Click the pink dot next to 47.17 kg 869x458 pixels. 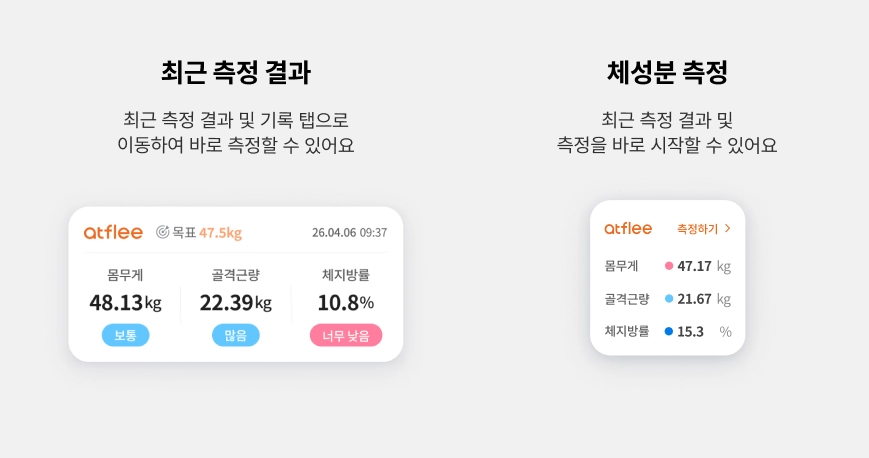tap(669, 266)
